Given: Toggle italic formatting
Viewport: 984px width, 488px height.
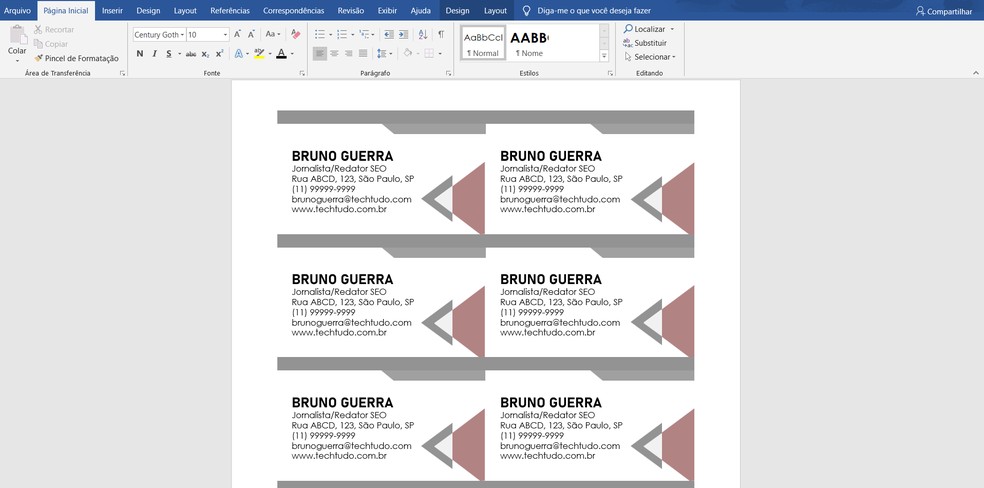Looking at the screenshot, I should point(155,54).
